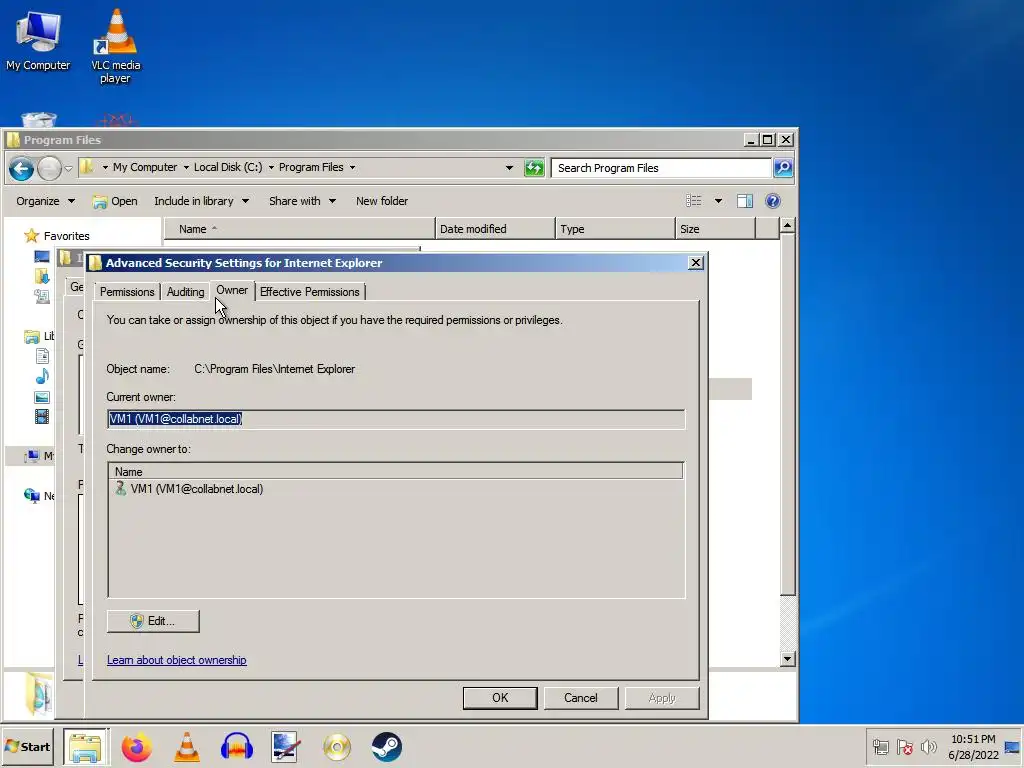Toggle the preview pane icon
1024x768 pixels.
[x=744, y=201]
